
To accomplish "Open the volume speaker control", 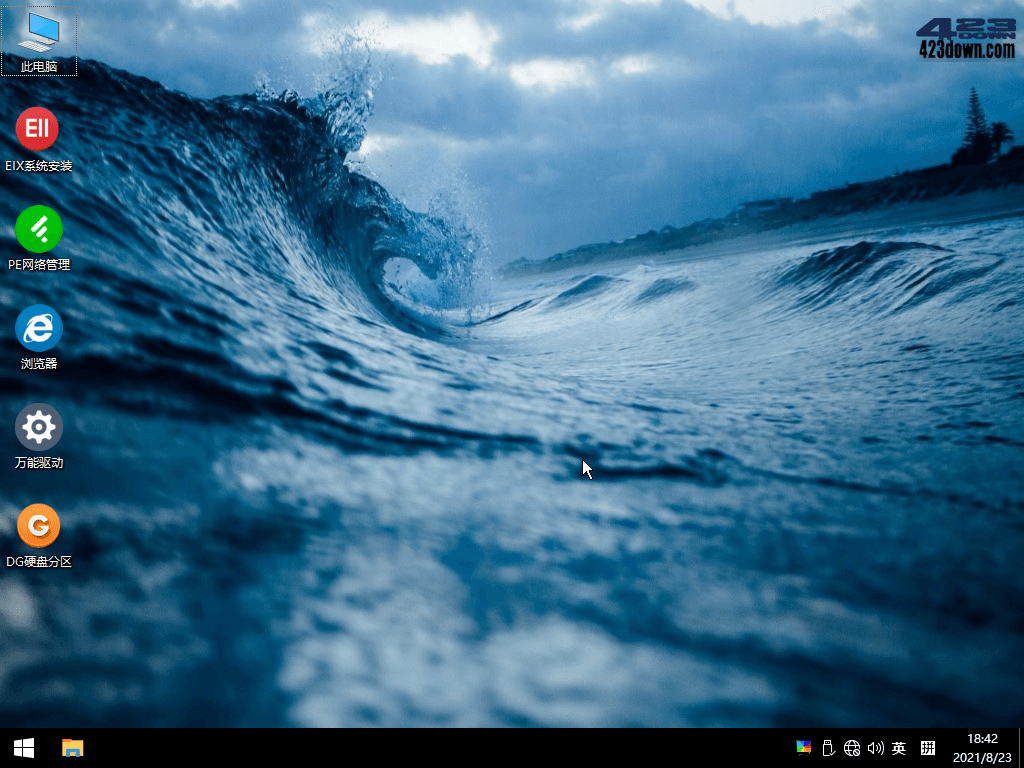I will (x=875, y=747).
